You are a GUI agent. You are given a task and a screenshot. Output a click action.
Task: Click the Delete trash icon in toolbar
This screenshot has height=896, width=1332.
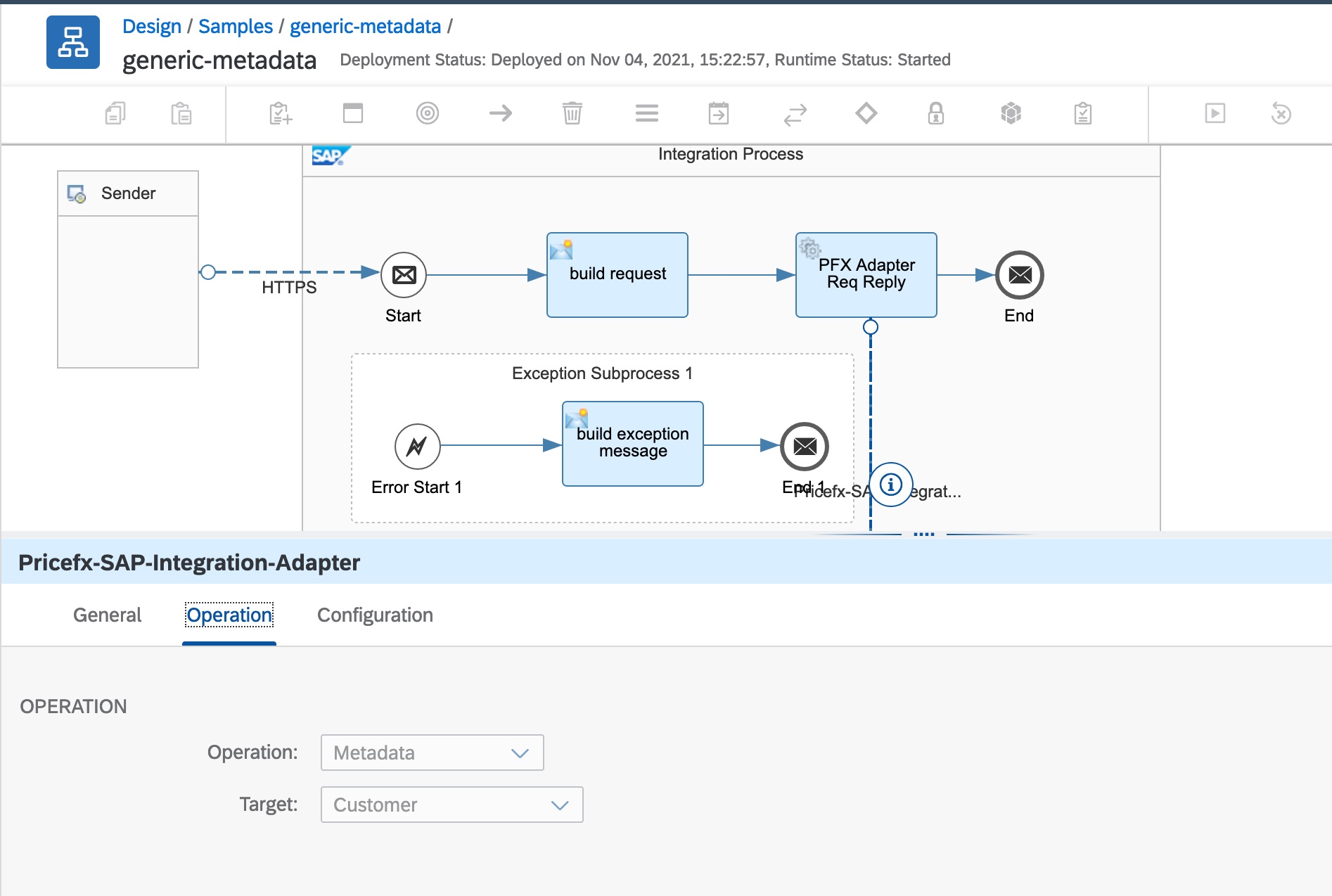coord(572,113)
